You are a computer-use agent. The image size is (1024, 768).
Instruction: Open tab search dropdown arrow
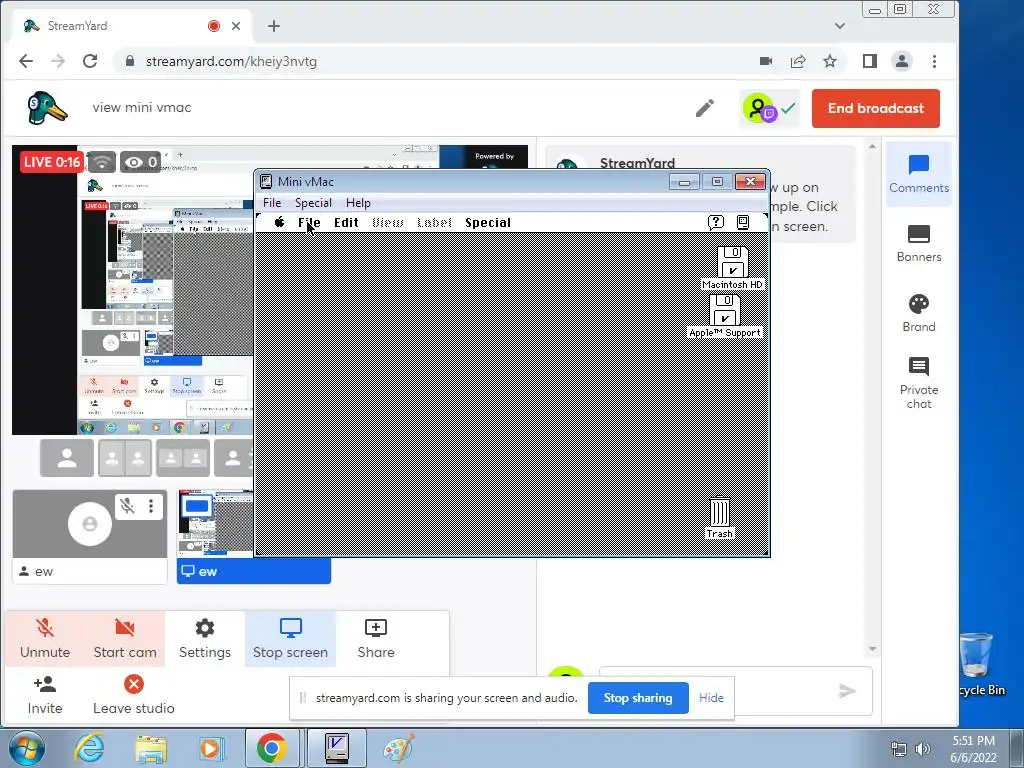click(840, 26)
